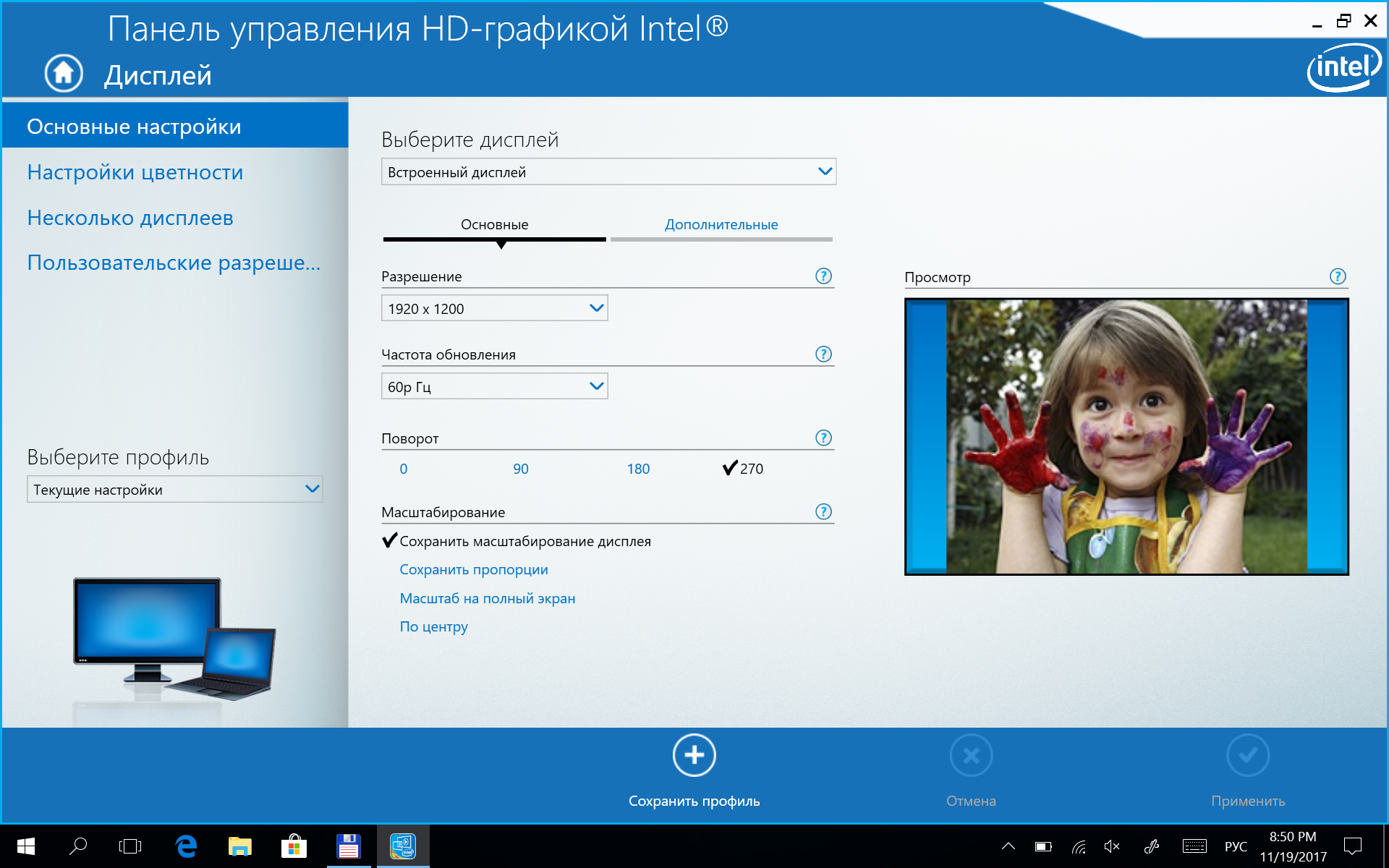Open Microsoft Store from taskbar
1389x868 pixels.
[294, 846]
